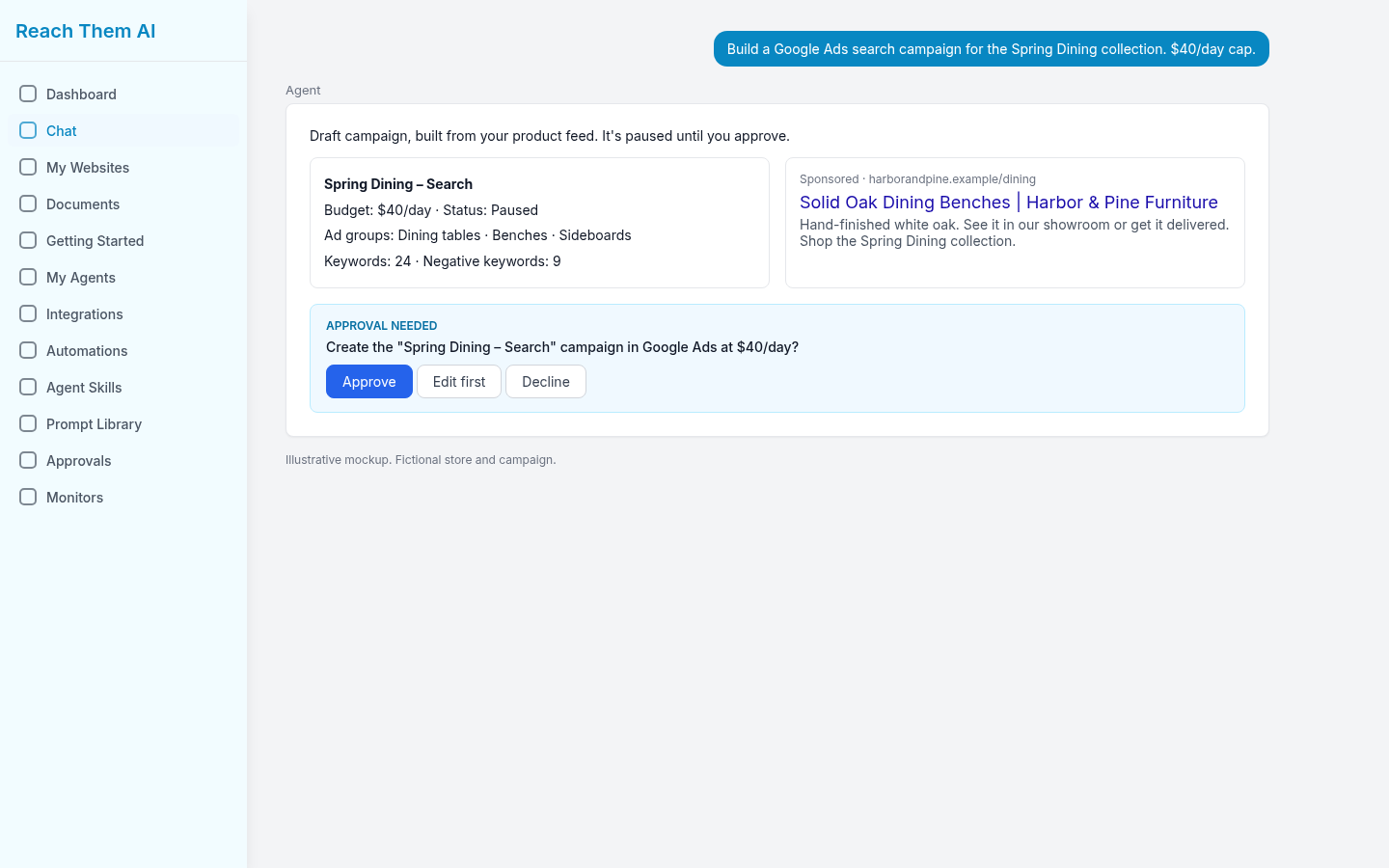Open Integrations label in sidebar
1389x868 pixels.
pyautogui.click(x=85, y=314)
